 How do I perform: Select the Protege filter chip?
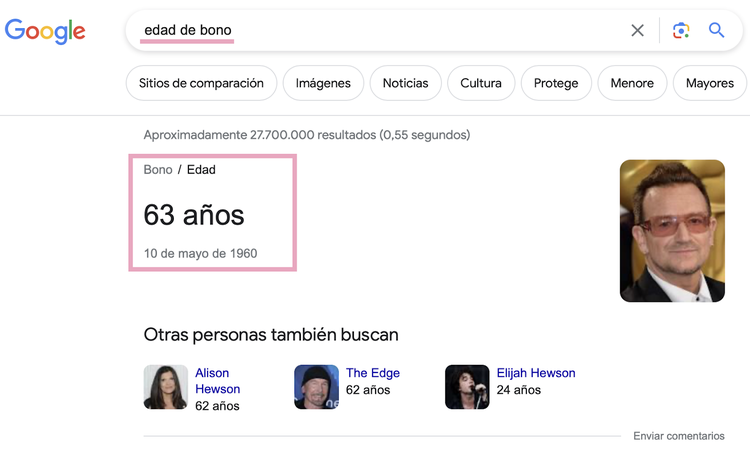coord(556,83)
